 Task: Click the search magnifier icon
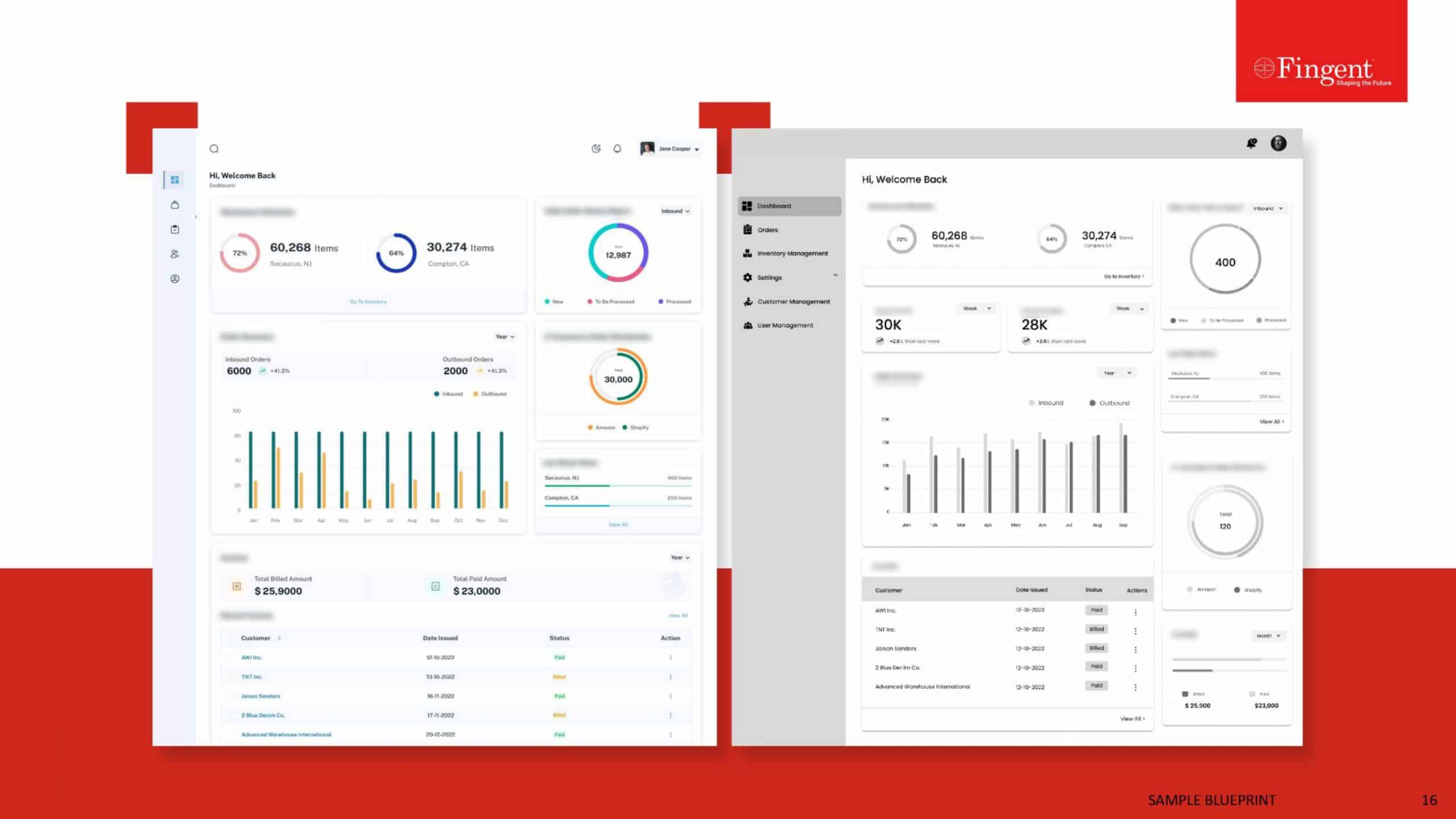click(214, 149)
